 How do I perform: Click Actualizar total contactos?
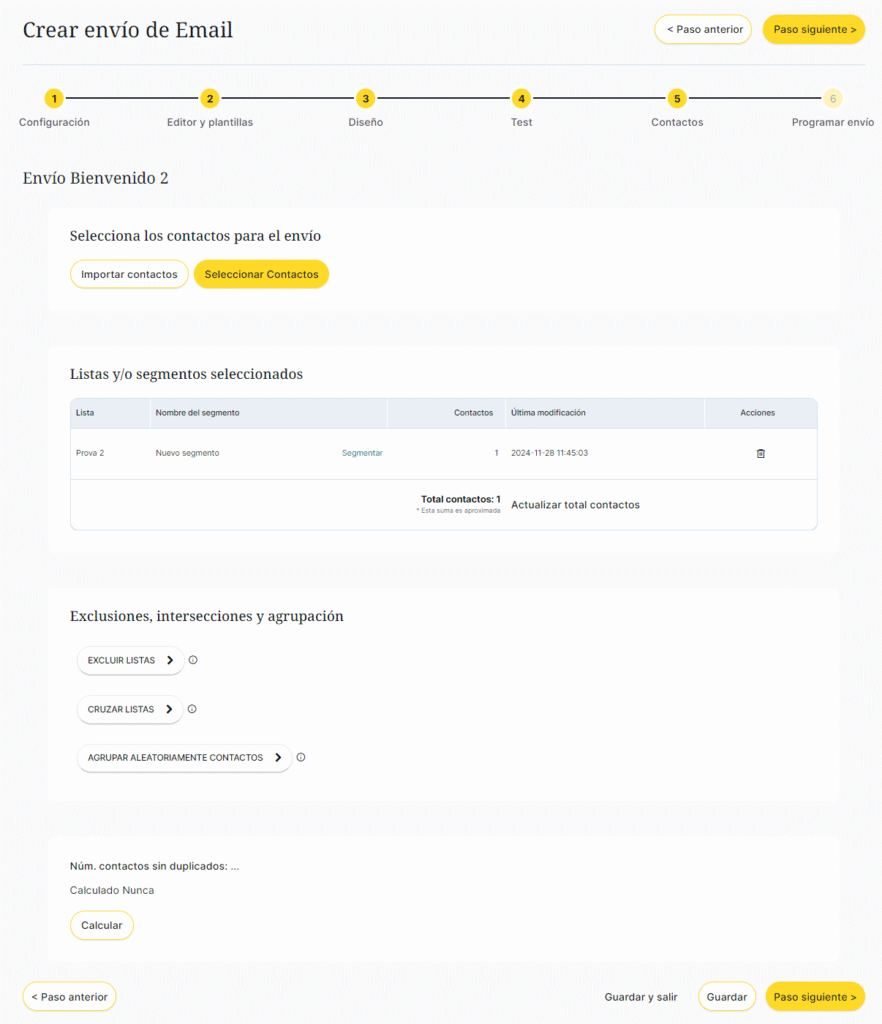575,505
